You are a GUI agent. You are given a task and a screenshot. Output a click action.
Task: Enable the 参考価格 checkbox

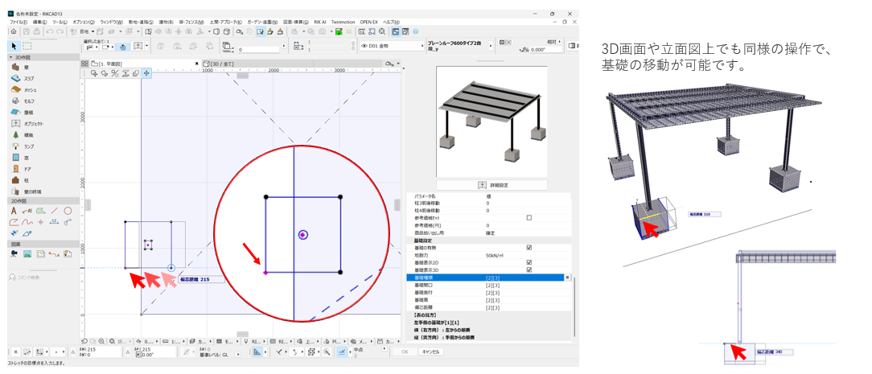[x=529, y=218]
